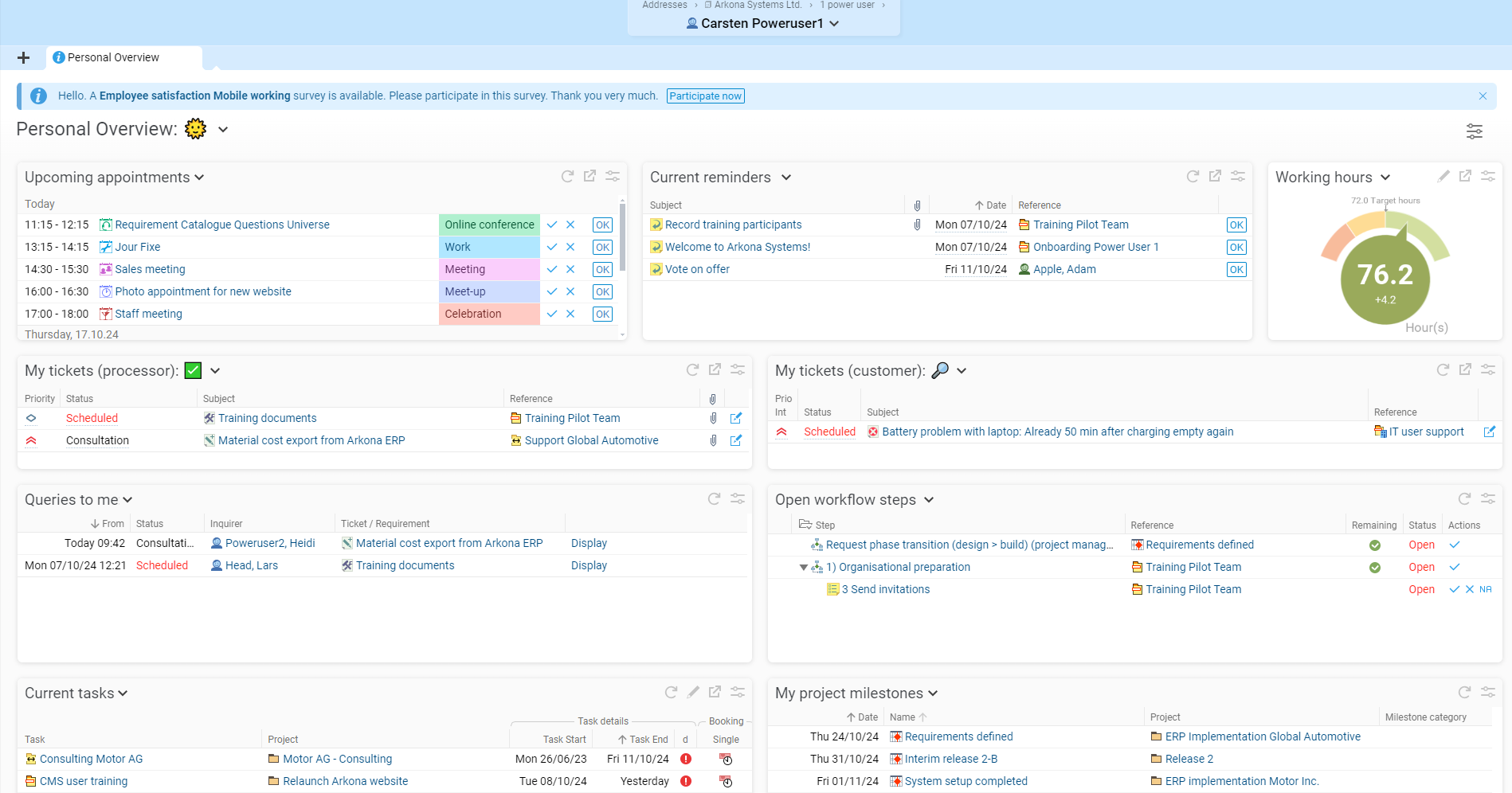The width and height of the screenshot is (1512, 793).
Task: Confirm the Jour Fixe appointment with the checkmark
Action: 552,247
